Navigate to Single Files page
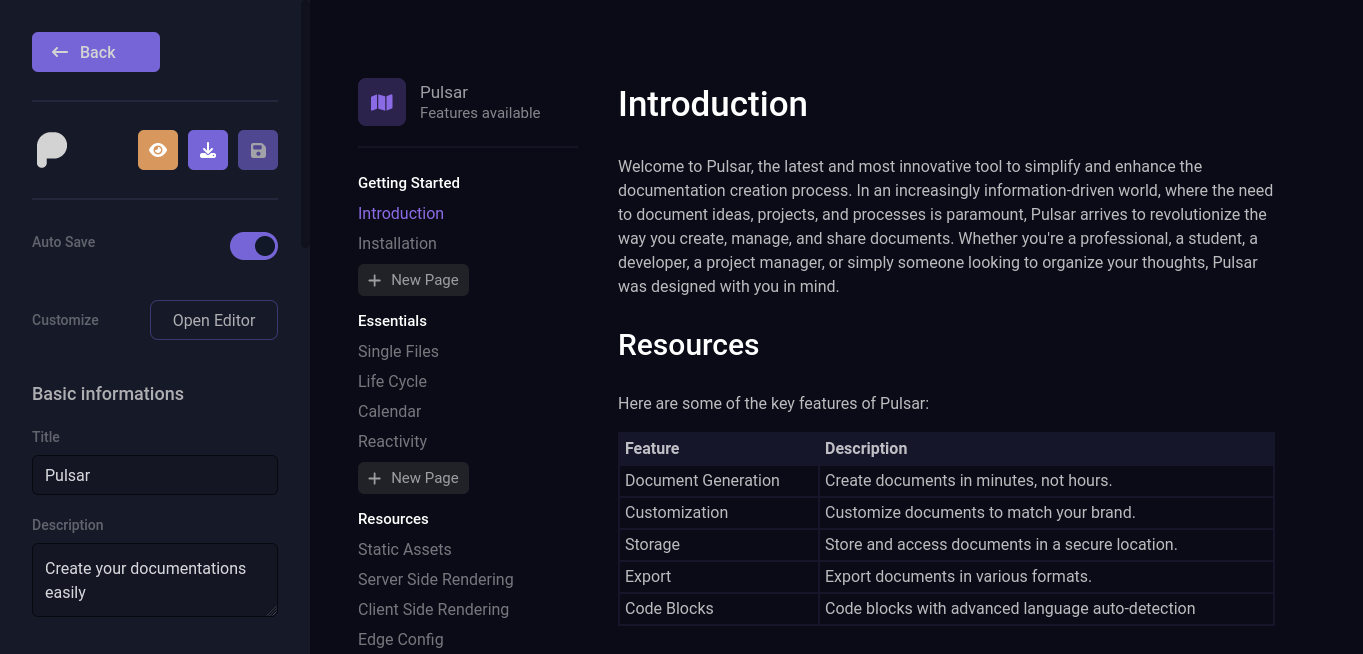 (x=398, y=351)
